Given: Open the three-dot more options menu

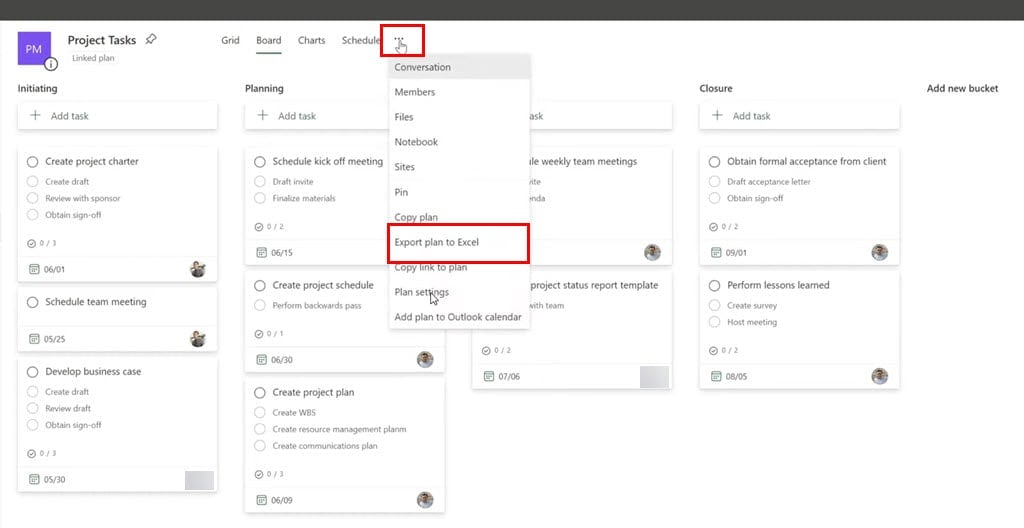Looking at the screenshot, I should click(400, 40).
